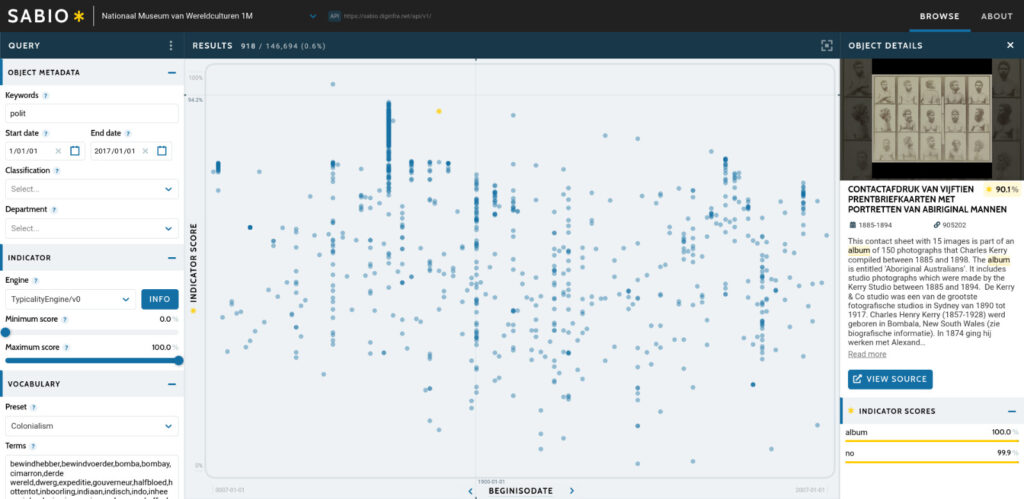This screenshot has width=1024, height=499.
Task: Open the Engine dropdown TypicalityEngine/v0
Action: (71, 299)
